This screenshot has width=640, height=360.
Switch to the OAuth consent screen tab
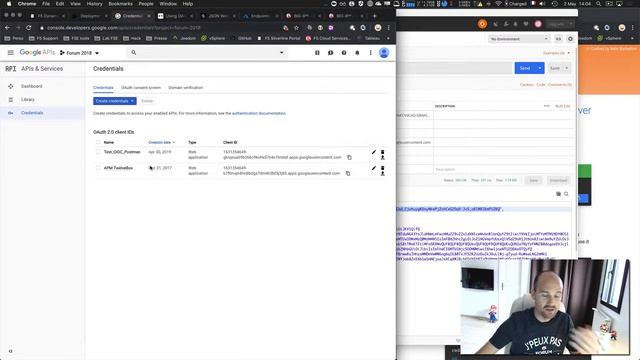pos(141,88)
